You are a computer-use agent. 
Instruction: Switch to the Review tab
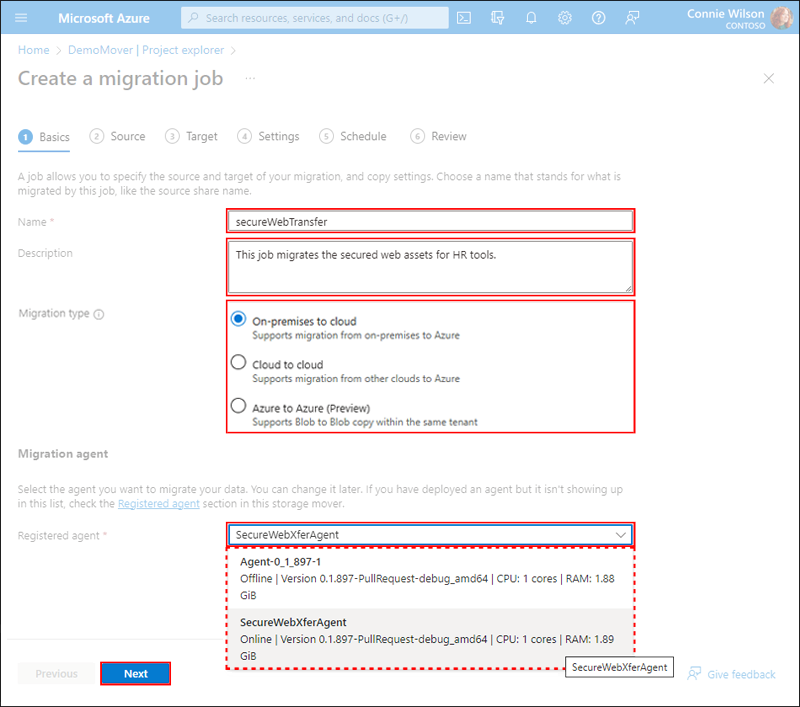tap(438, 136)
